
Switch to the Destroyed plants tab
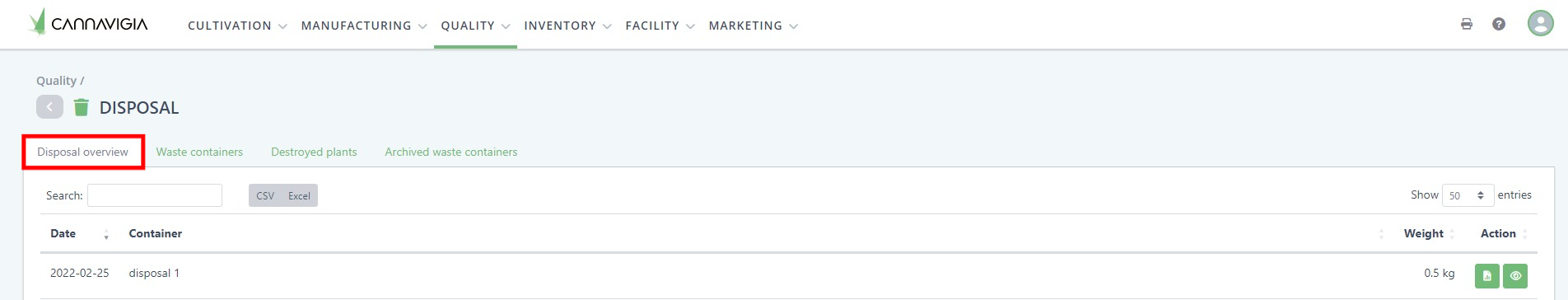pyautogui.click(x=314, y=152)
